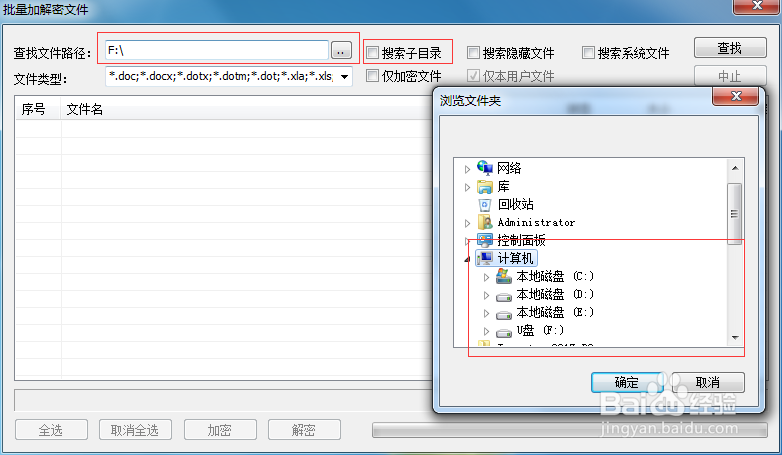Expand the 库 tree node
782x455 pixels.
pos(467,188)
